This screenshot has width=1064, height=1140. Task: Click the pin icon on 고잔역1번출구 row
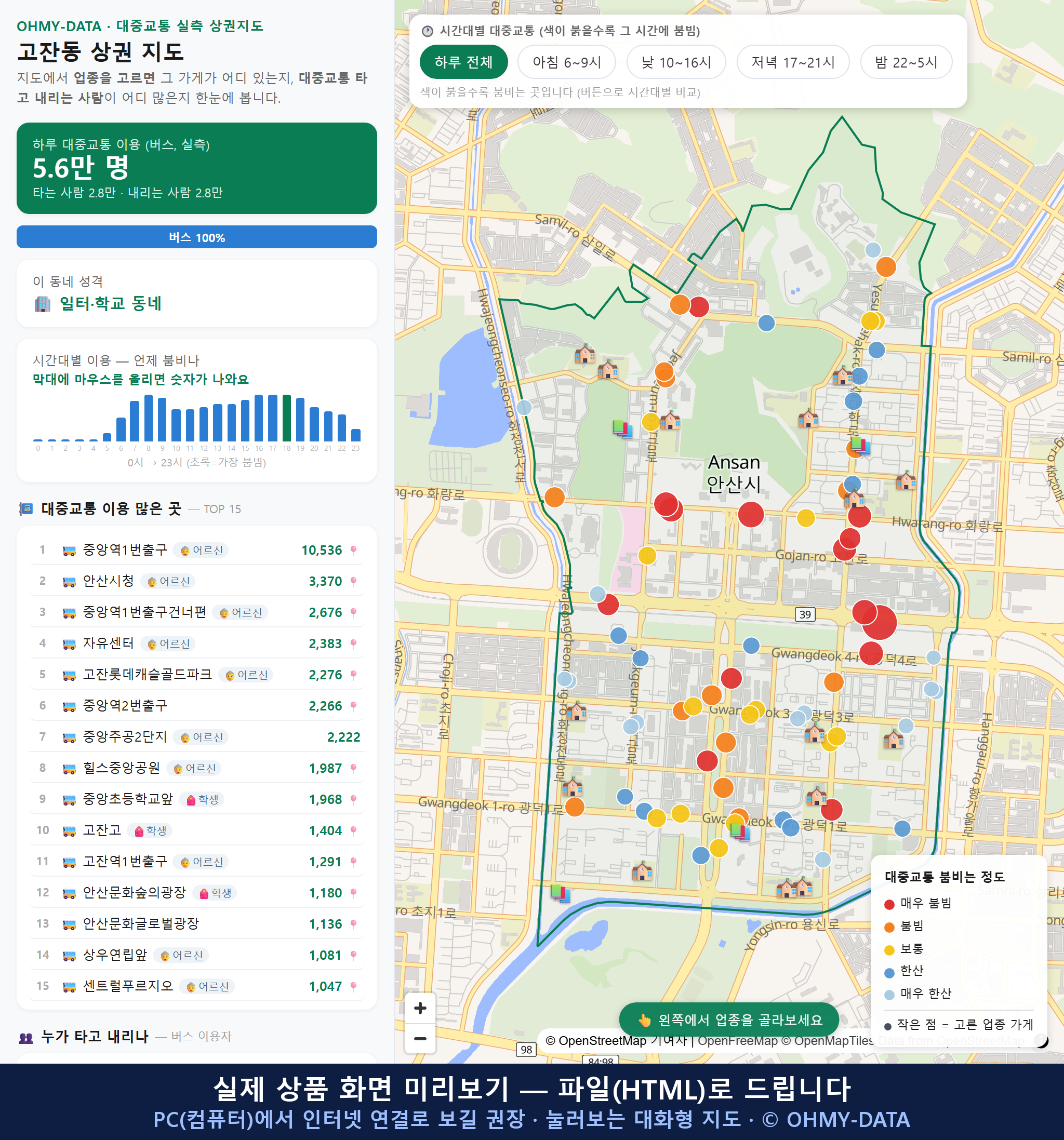pyautogui.click(x=353, y=862)
